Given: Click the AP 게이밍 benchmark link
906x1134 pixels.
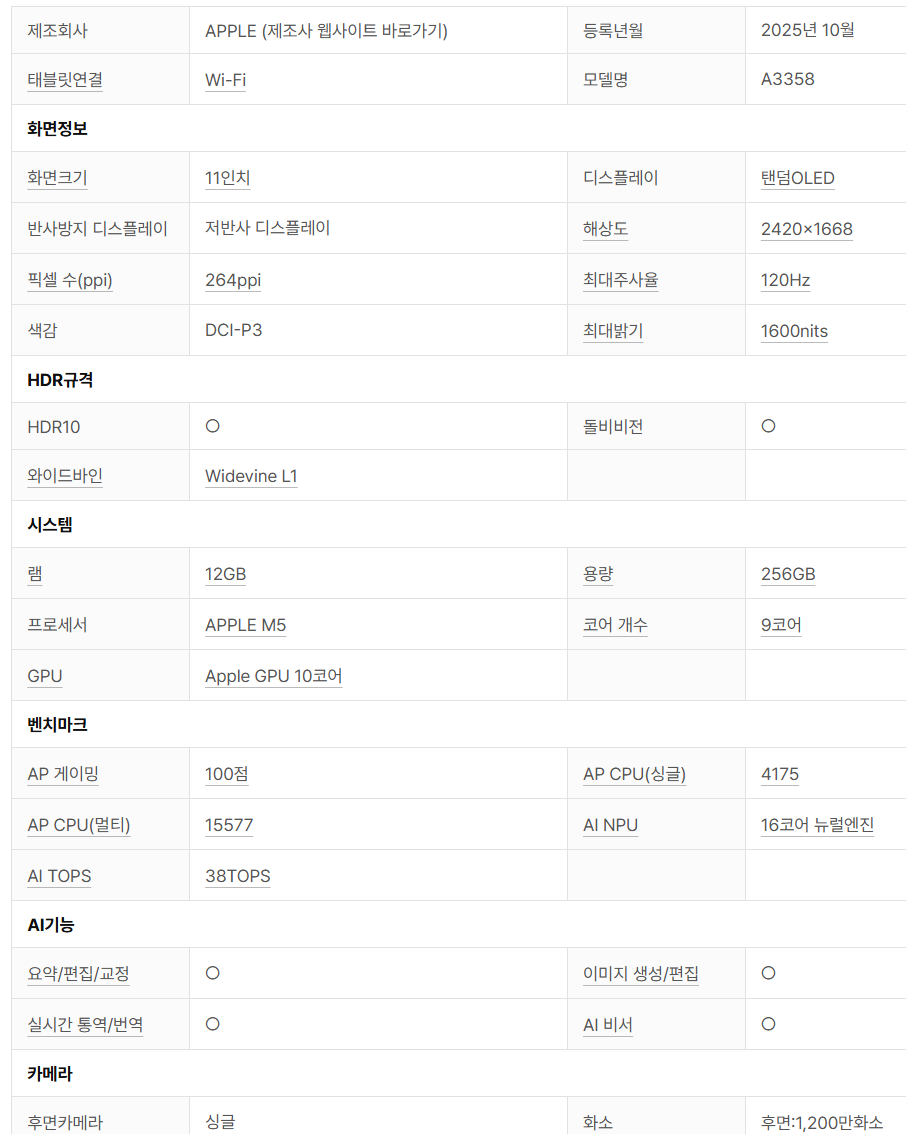Looking at the screenshot, I should coord(63,774).
